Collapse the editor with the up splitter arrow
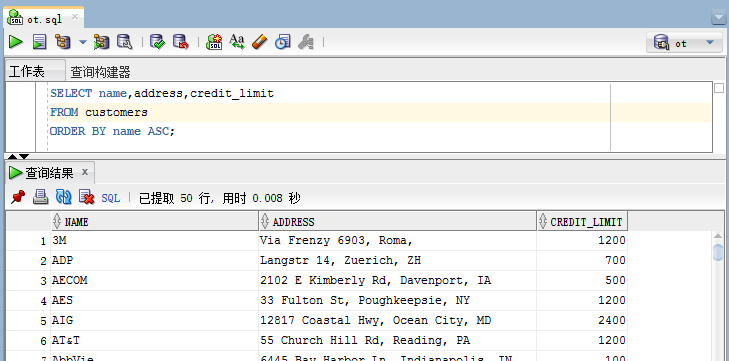 [13, 157]
